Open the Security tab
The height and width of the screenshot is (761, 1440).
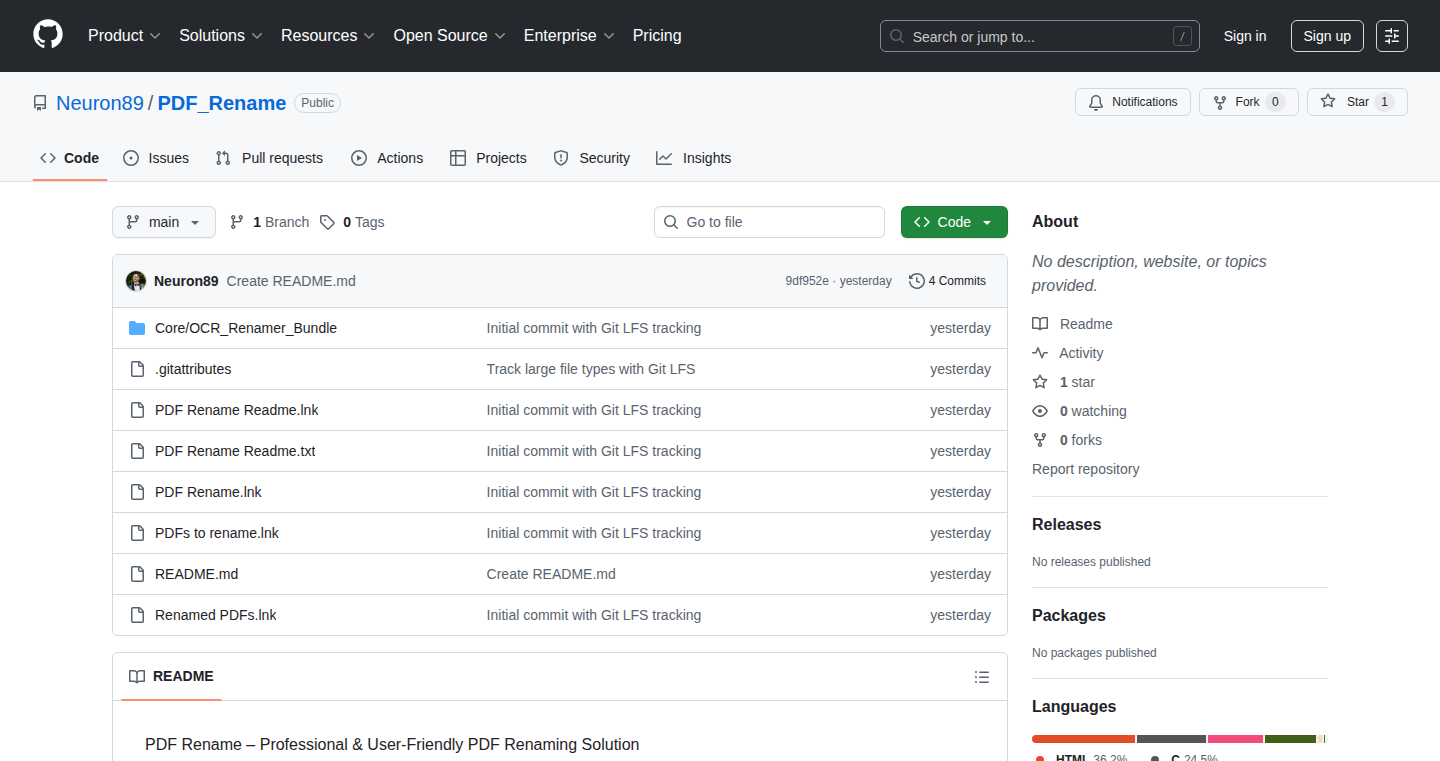(592, 158)
